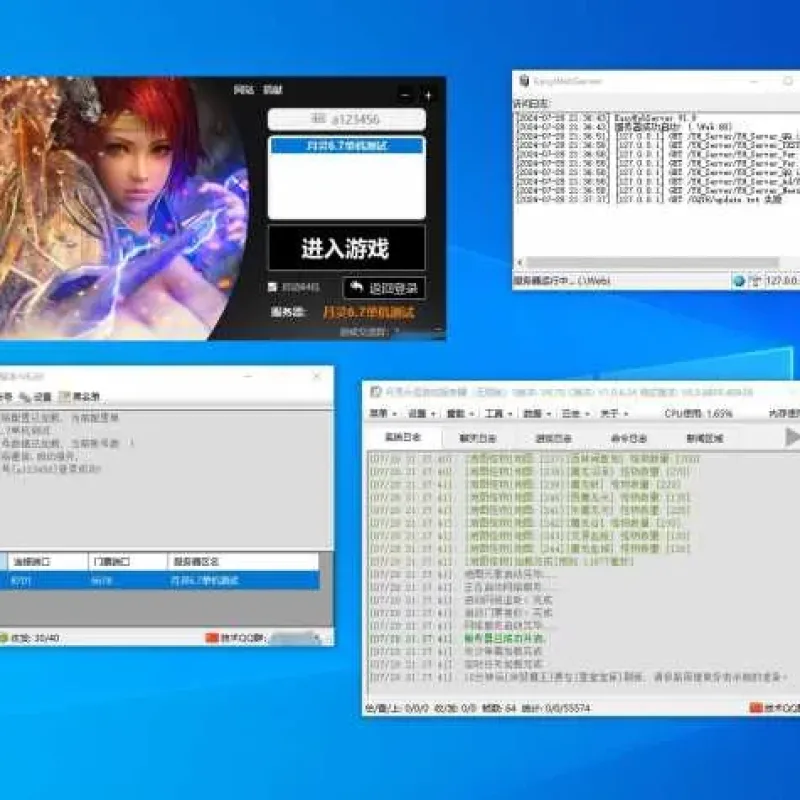Click the 127.0.0 address in EasyWebServer status bar

[782, 281]
